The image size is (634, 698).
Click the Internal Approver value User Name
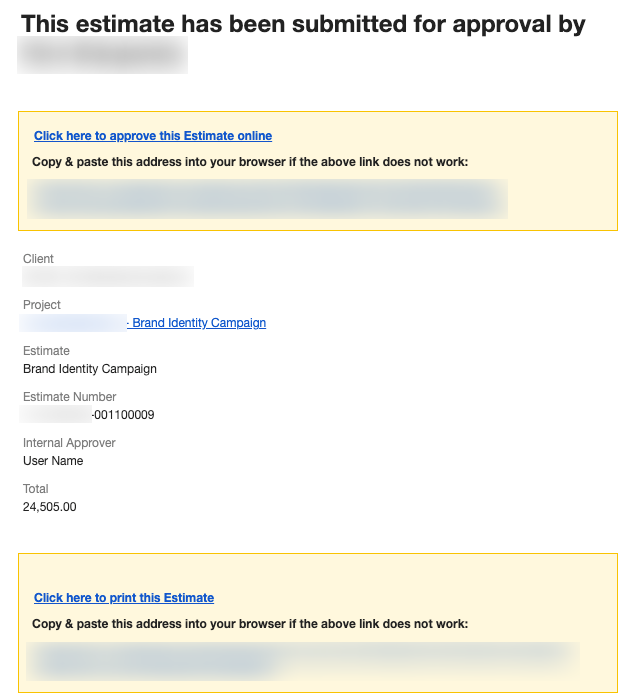(x=53, y=461)
